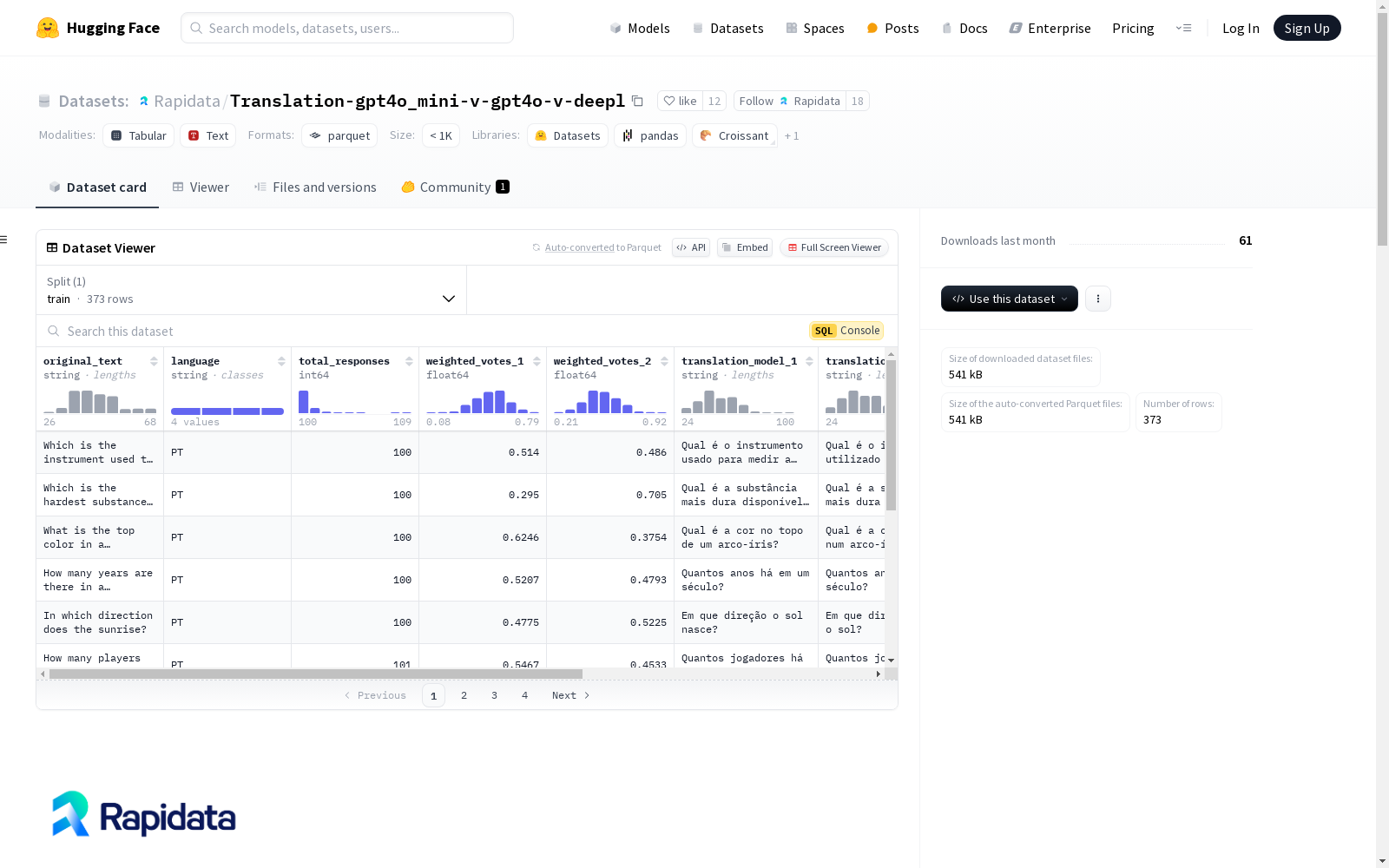Sort the language column
This screenshot has height=868, width=1389.
[x=281, y=361]
